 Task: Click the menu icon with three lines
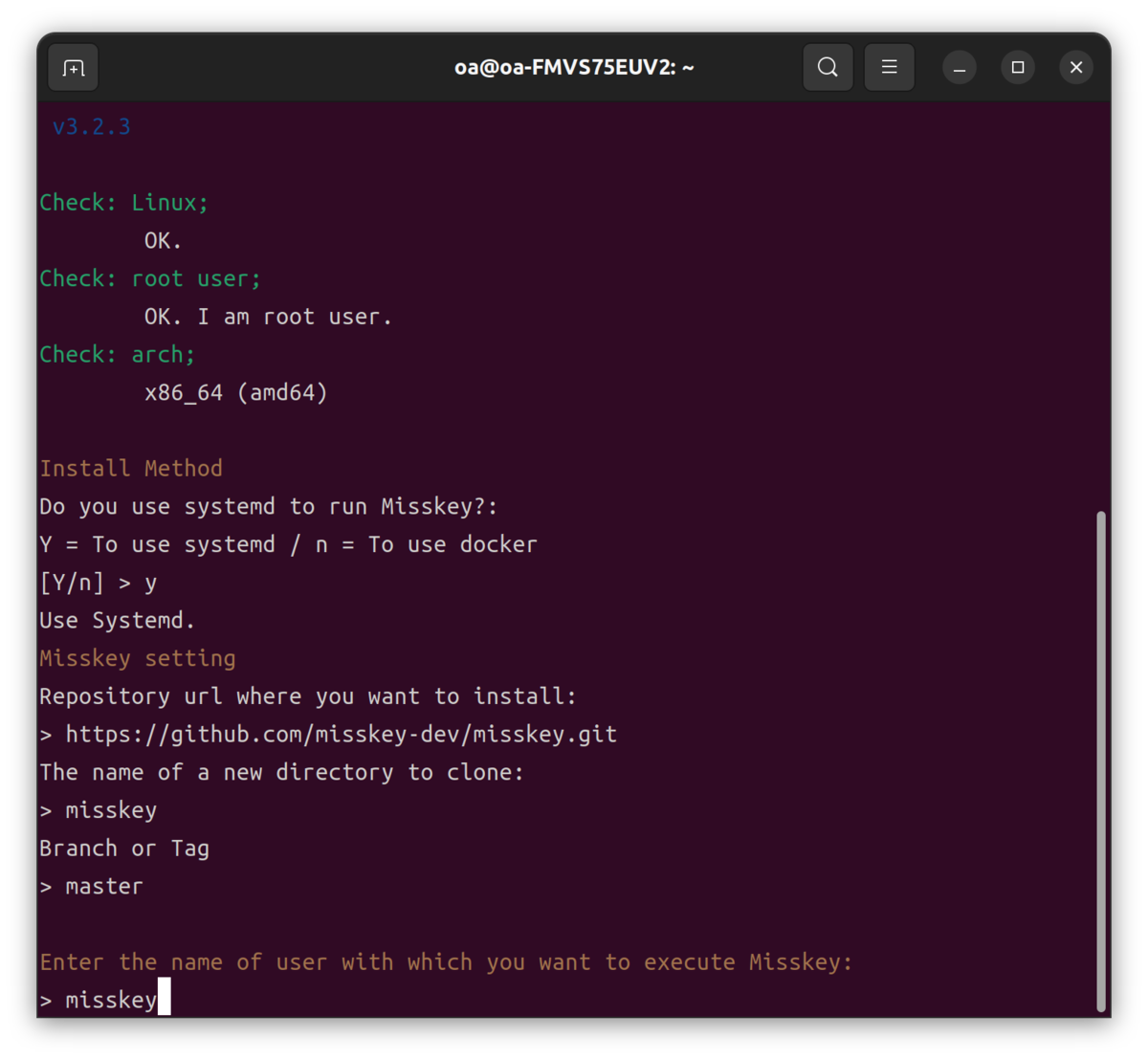(889, 67)
